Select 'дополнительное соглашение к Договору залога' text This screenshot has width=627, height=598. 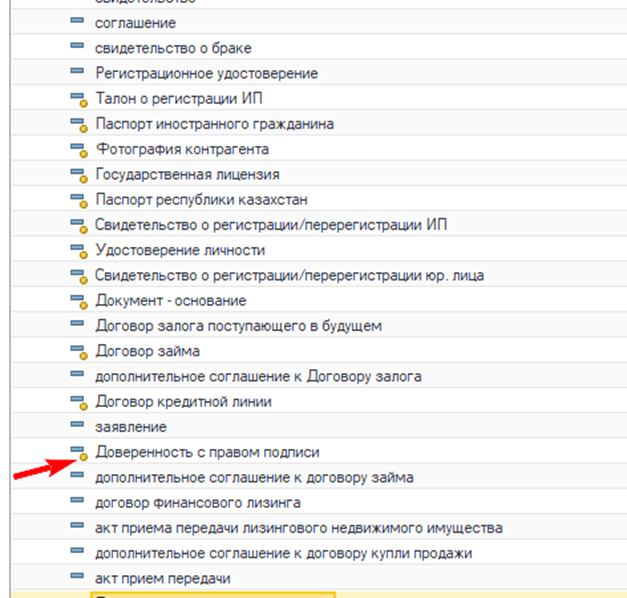tap(258, 376)
